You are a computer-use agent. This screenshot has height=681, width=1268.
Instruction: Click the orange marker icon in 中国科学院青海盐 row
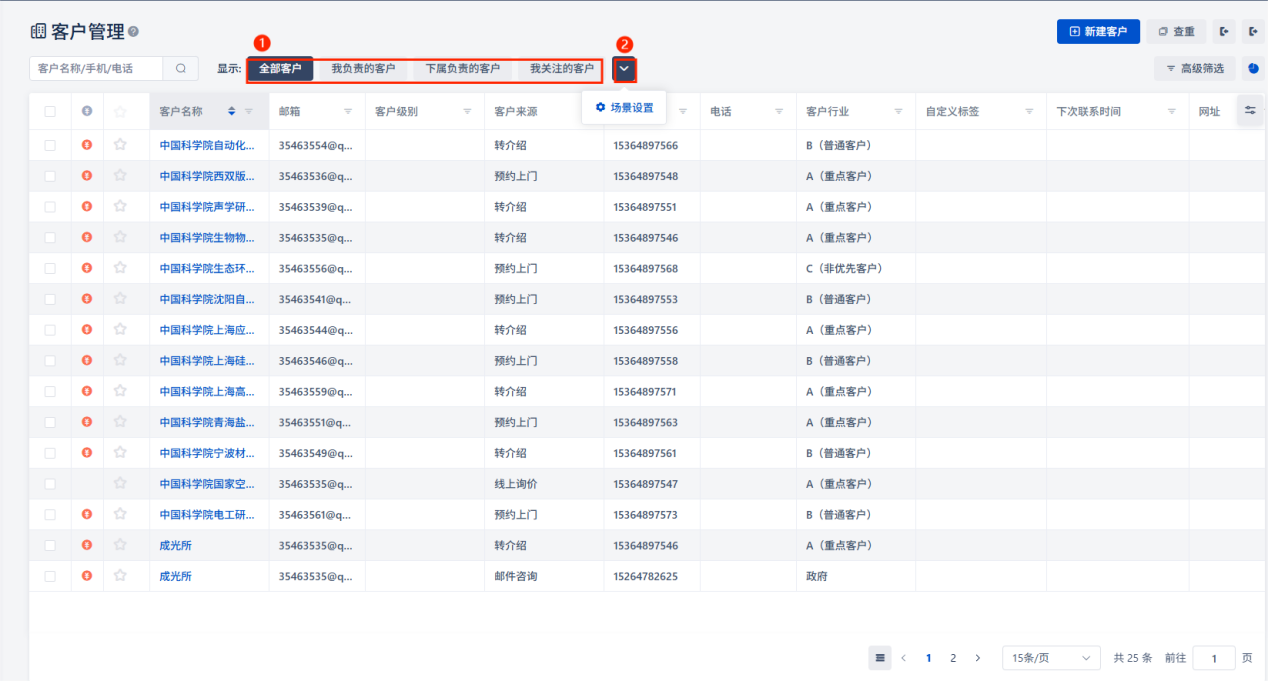point(87,422)
